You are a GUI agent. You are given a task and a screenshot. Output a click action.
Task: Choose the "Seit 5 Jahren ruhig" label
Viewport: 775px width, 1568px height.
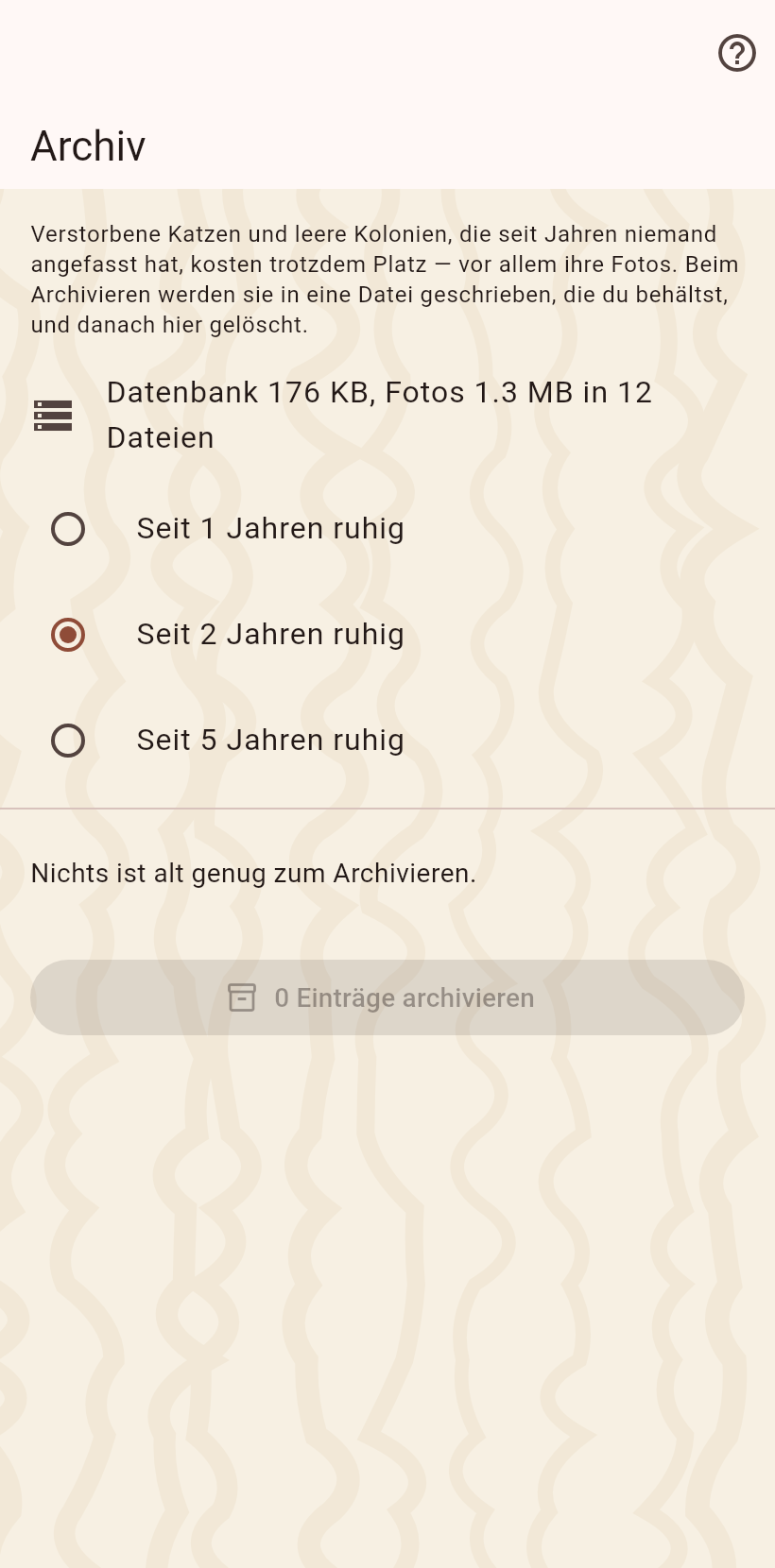(270, 741)
